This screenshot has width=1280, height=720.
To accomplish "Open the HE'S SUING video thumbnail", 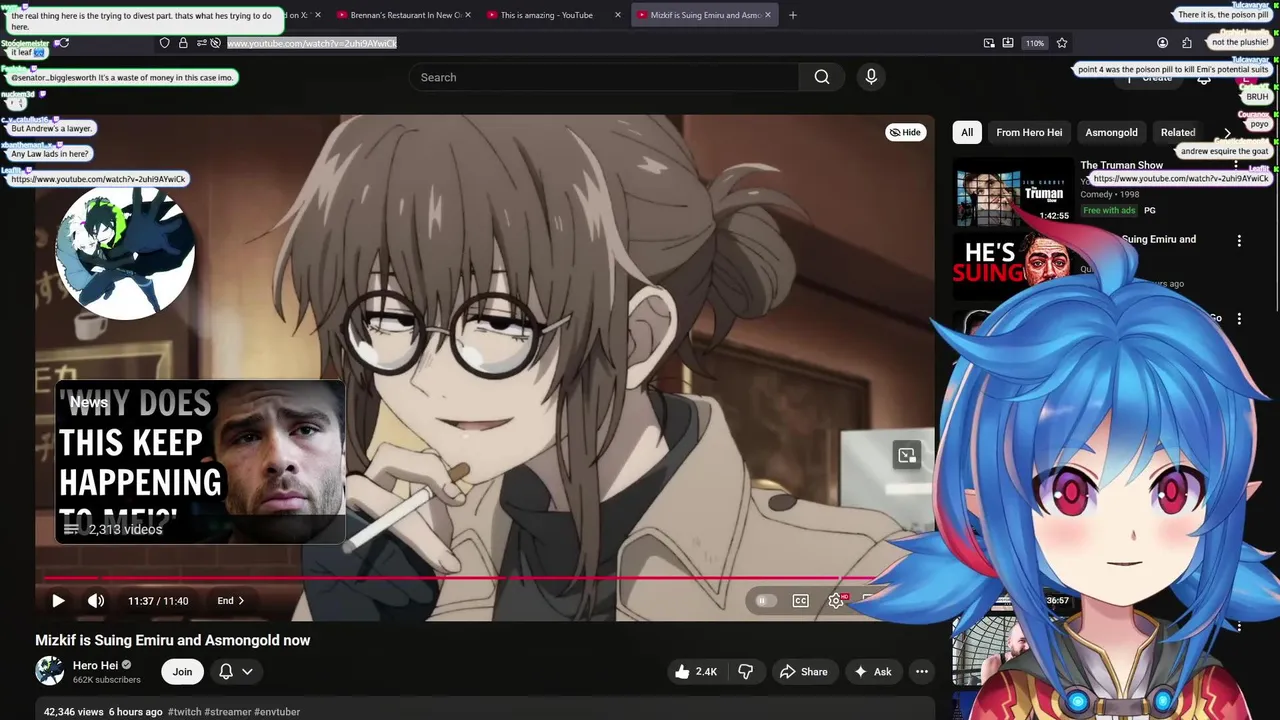I will (1010, 266).
